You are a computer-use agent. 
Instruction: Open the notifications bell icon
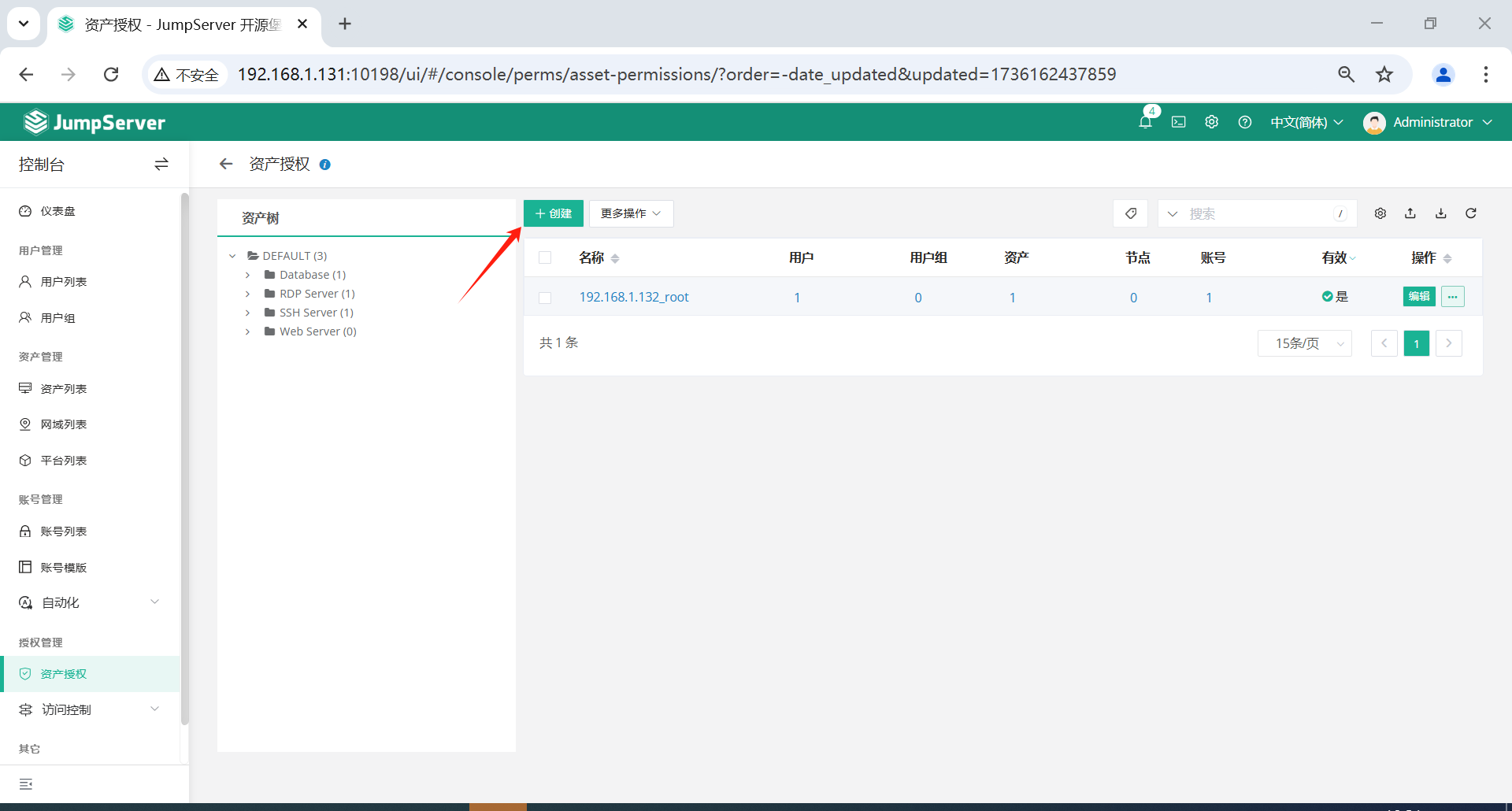click(1146, 122)
